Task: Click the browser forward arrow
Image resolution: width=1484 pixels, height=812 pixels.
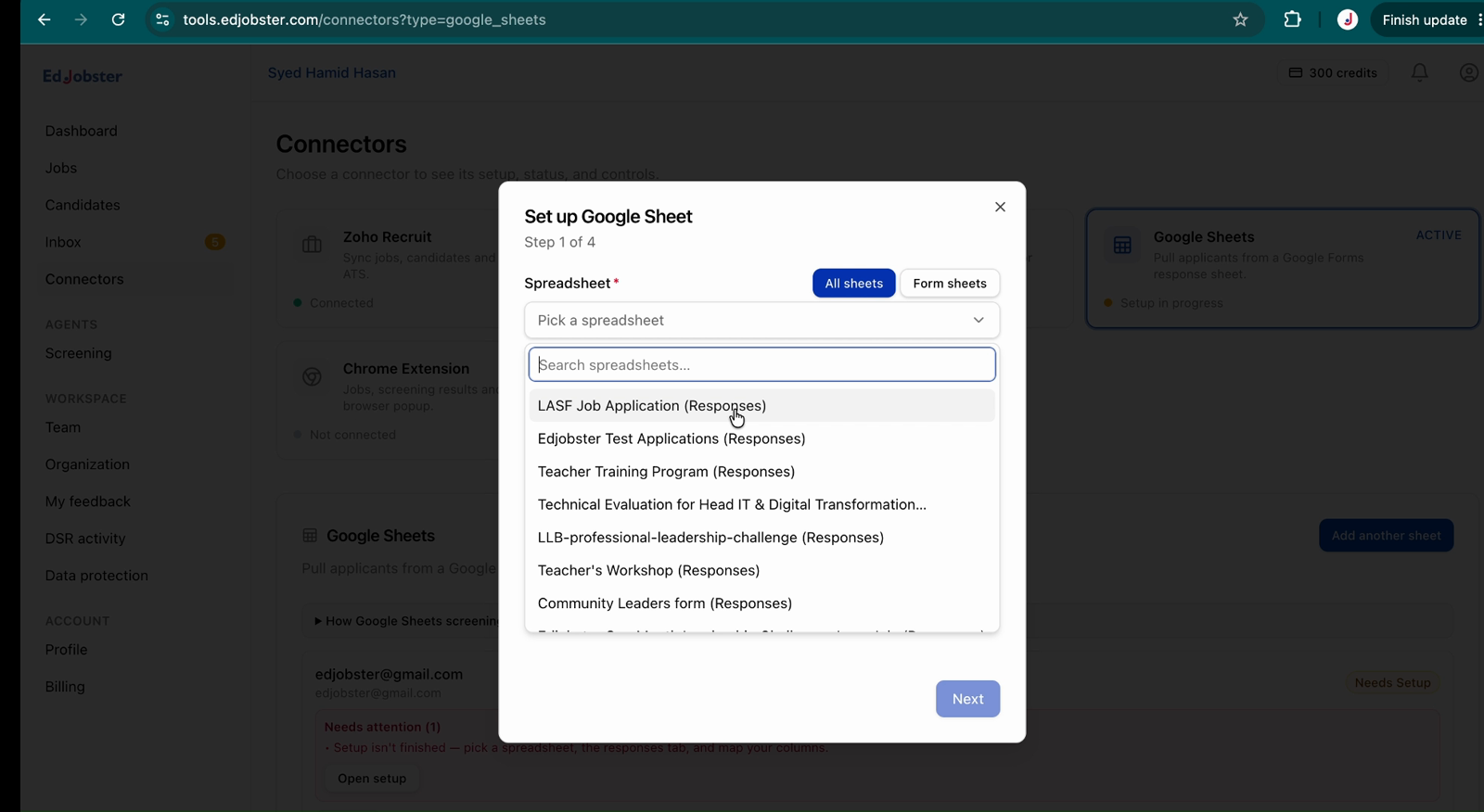Action: coord(81,19)
